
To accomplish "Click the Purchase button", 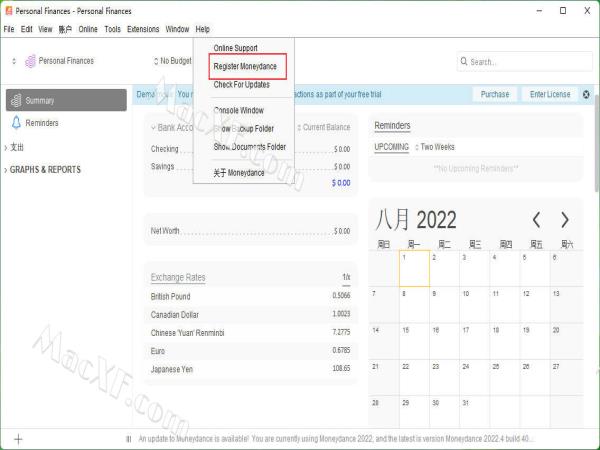I will [x=494, y=94].
